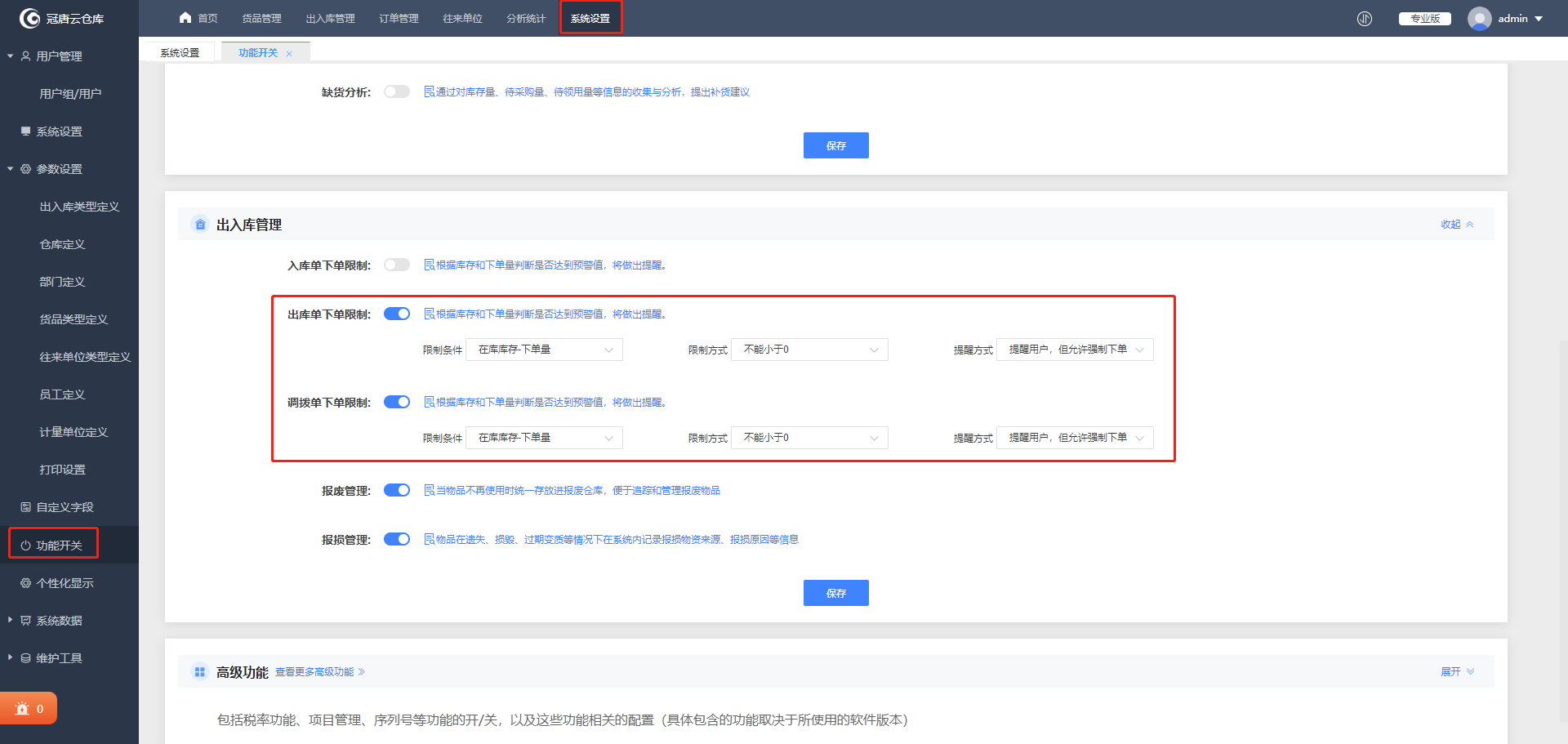
Task: Open 出库单 提醒方式 dropdown
Action: pos(1075,350)
